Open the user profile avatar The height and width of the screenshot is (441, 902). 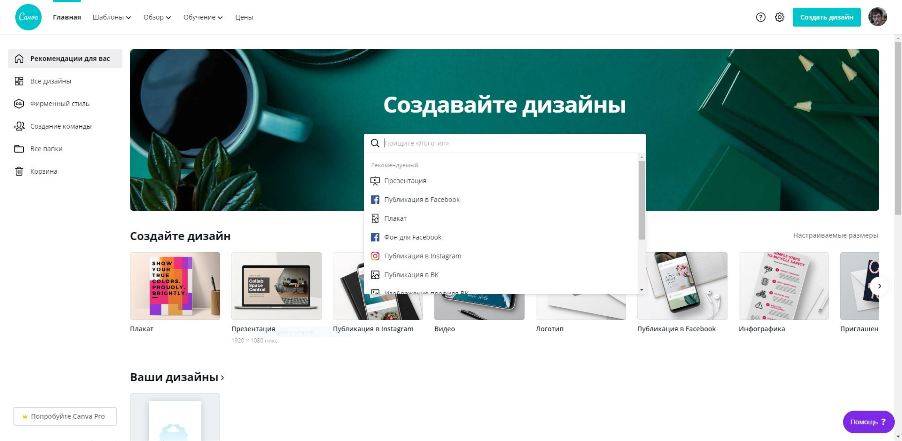pos(877,17)
